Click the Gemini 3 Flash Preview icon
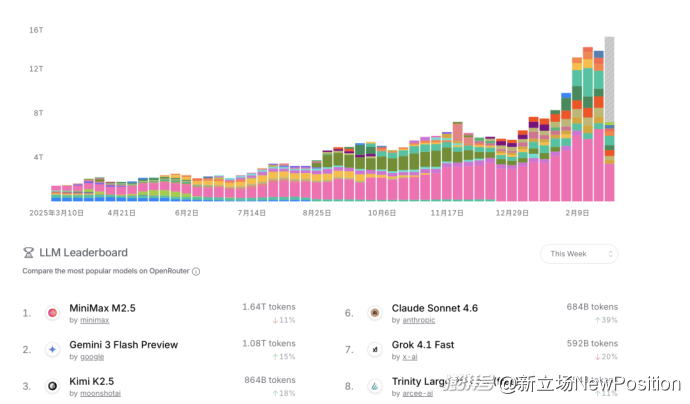 pos(52,350)
